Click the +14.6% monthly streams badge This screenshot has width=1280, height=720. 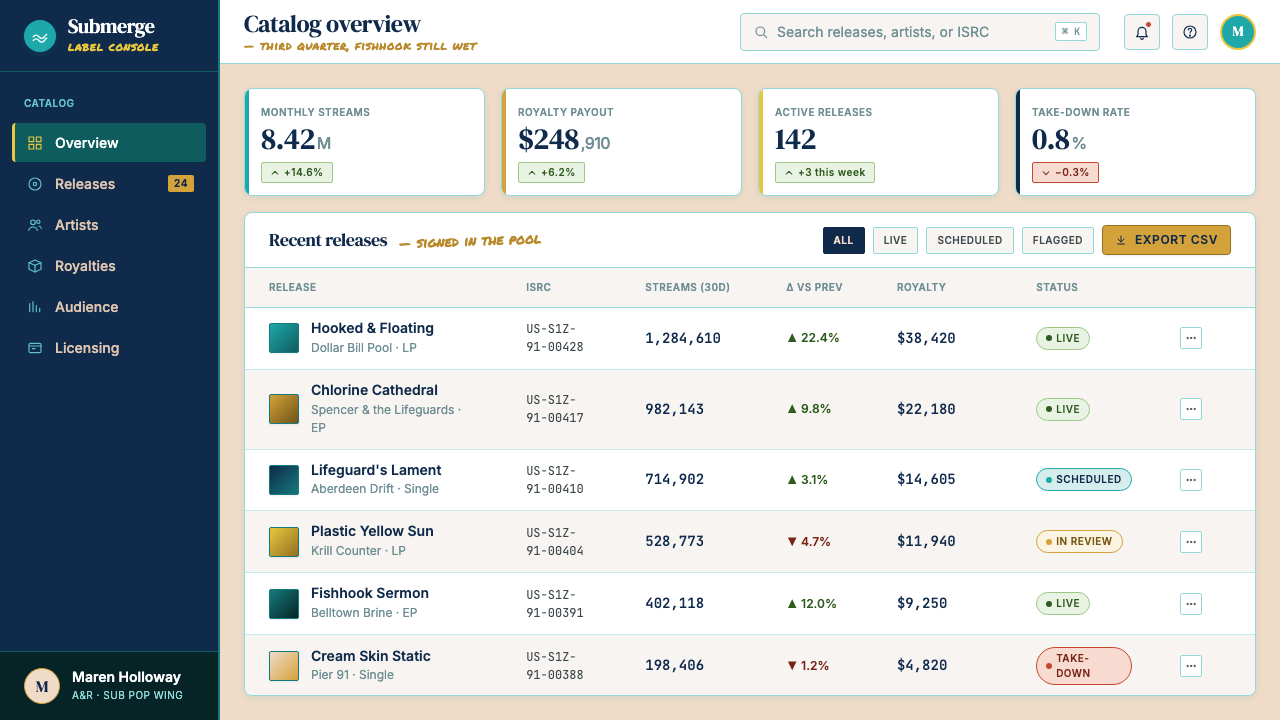[x=297, y=172]
